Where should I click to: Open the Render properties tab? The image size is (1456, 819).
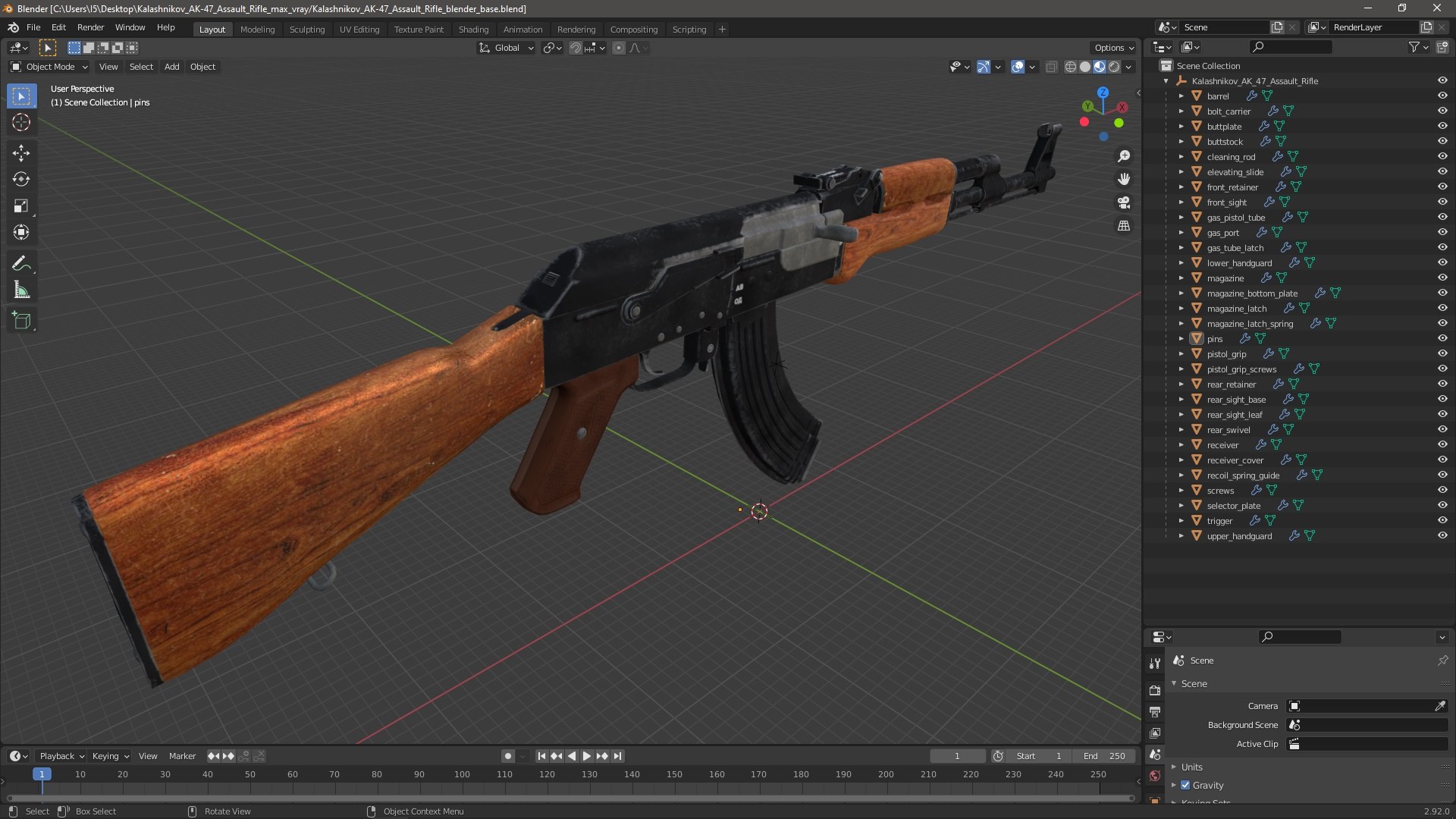pyautogui.click(x=1155, y=691)
